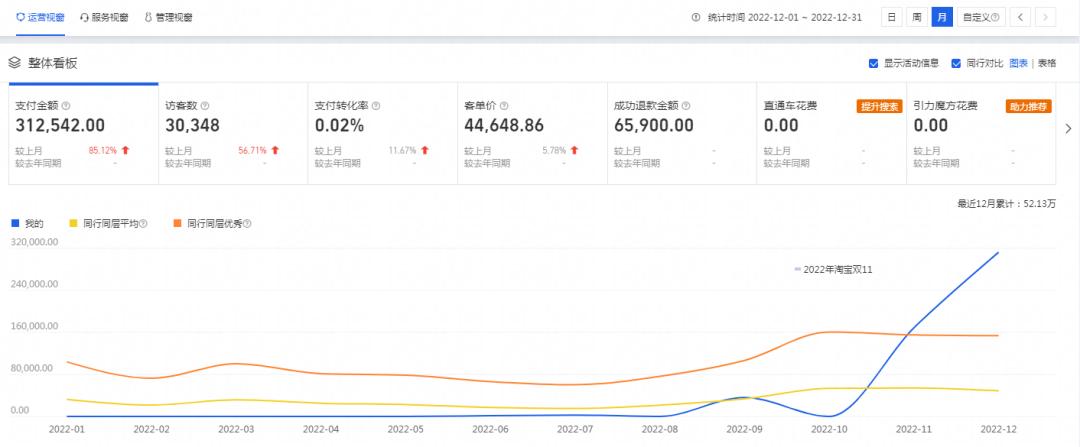Click the 助力推荐 button

1028,106
